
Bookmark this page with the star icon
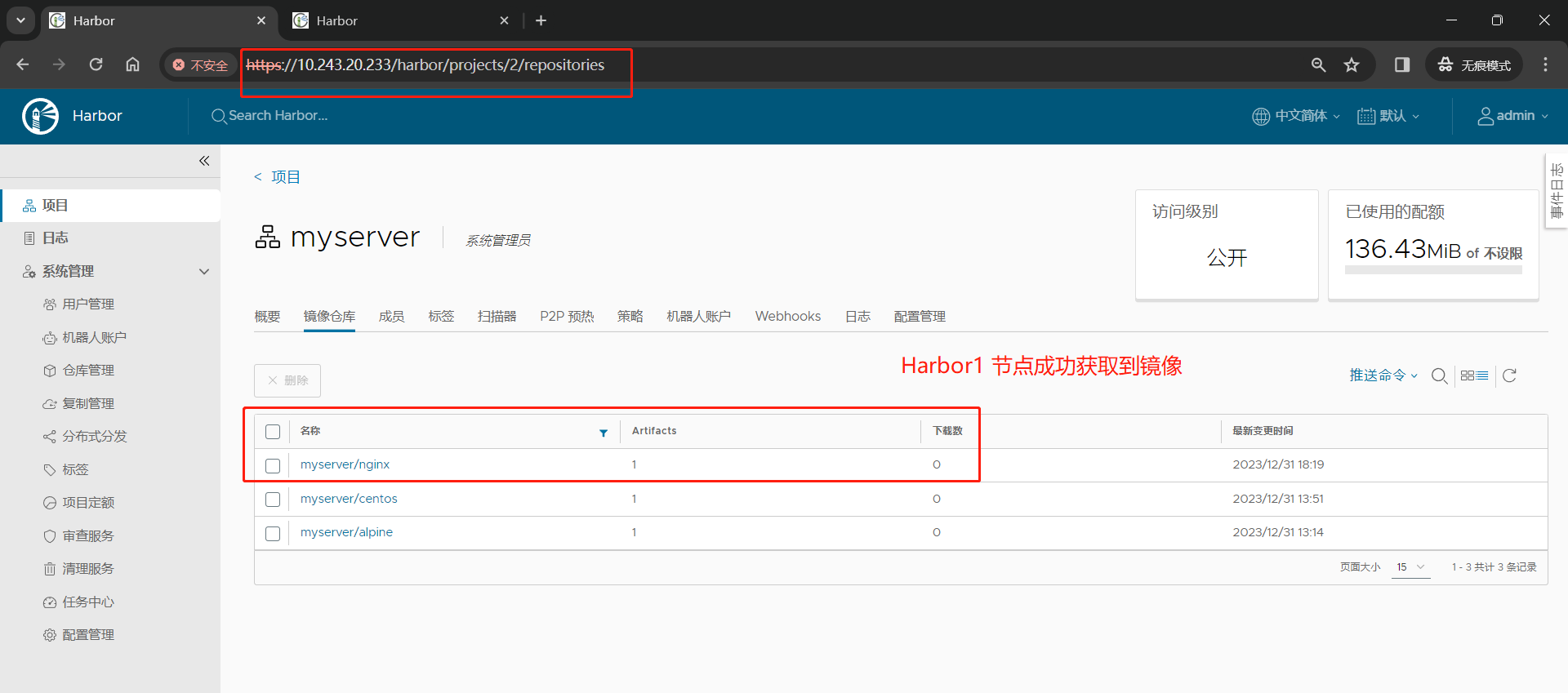[x=1352, y=64]
